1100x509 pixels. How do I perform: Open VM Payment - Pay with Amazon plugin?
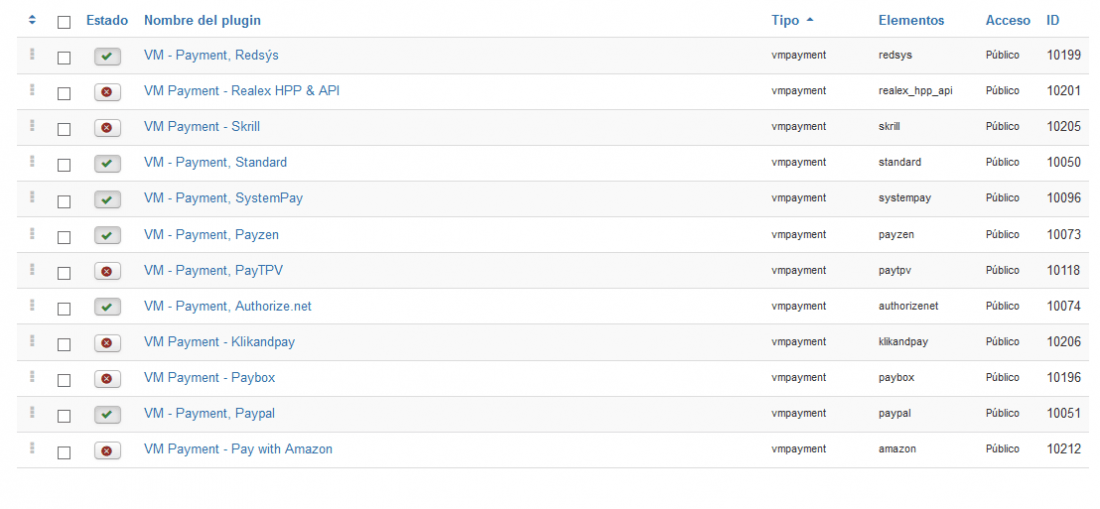tap(238, 449)
